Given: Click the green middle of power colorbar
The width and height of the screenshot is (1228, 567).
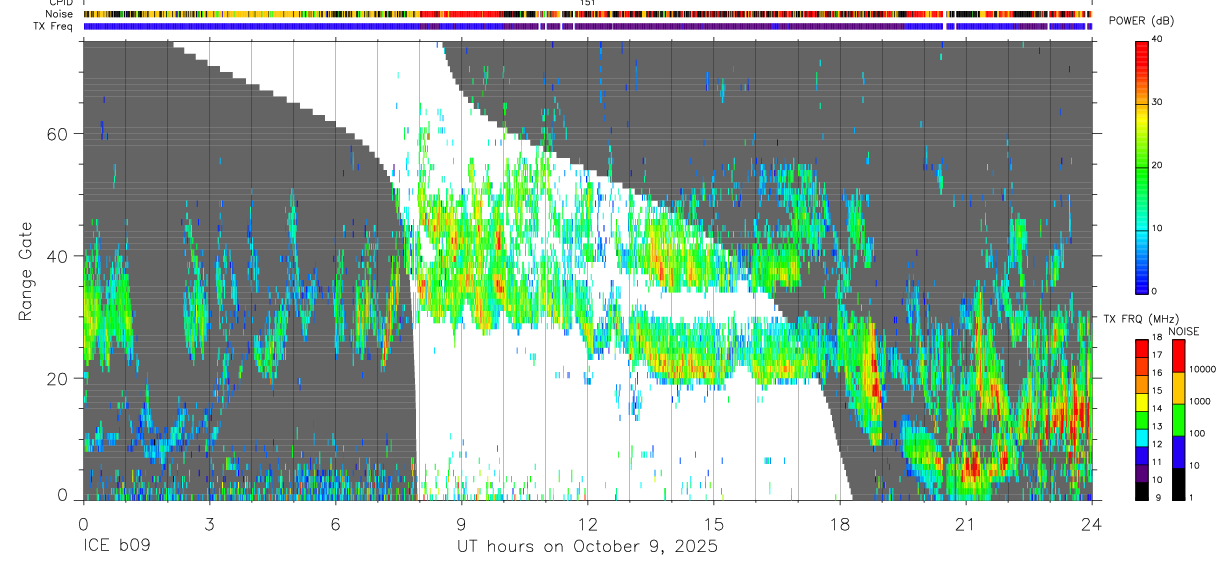Looking at the screenshot, I should pyautogui.click(x=1142, y=166).
